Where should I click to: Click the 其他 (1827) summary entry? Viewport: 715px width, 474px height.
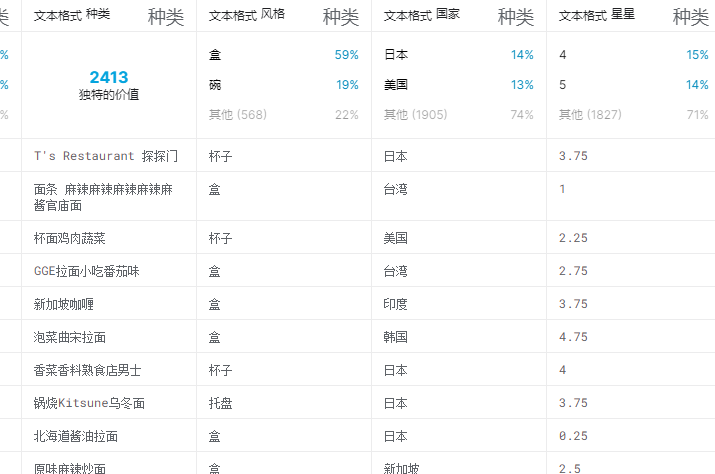click(634, 115)
